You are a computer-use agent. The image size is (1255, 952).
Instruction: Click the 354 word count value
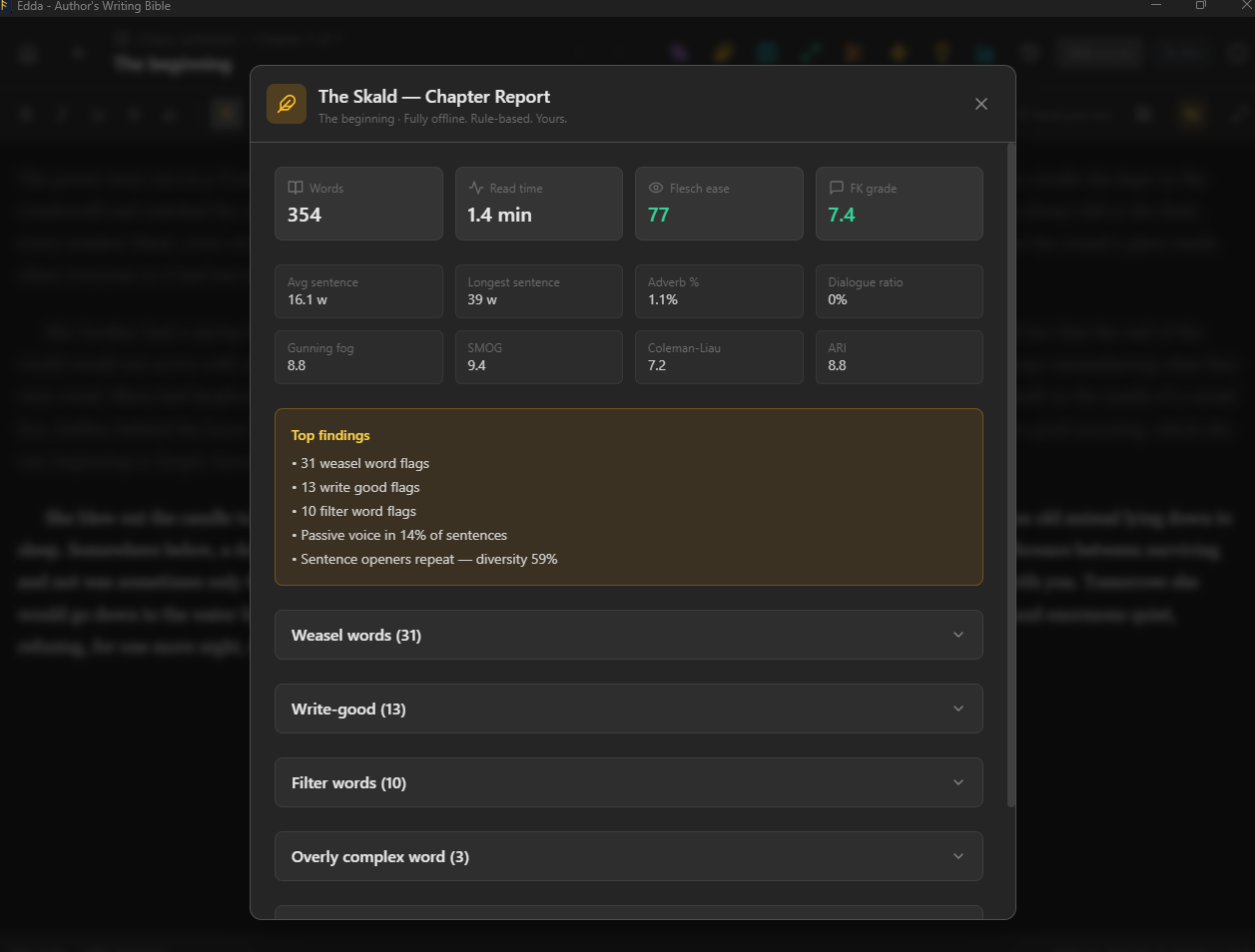coord(305,215)
